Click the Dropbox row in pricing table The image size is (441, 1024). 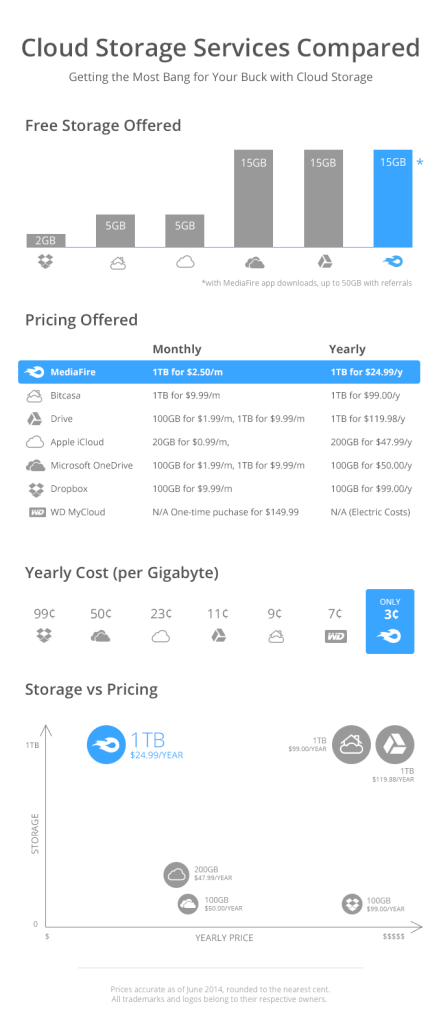pyautogui.click(x=219, y=488)
